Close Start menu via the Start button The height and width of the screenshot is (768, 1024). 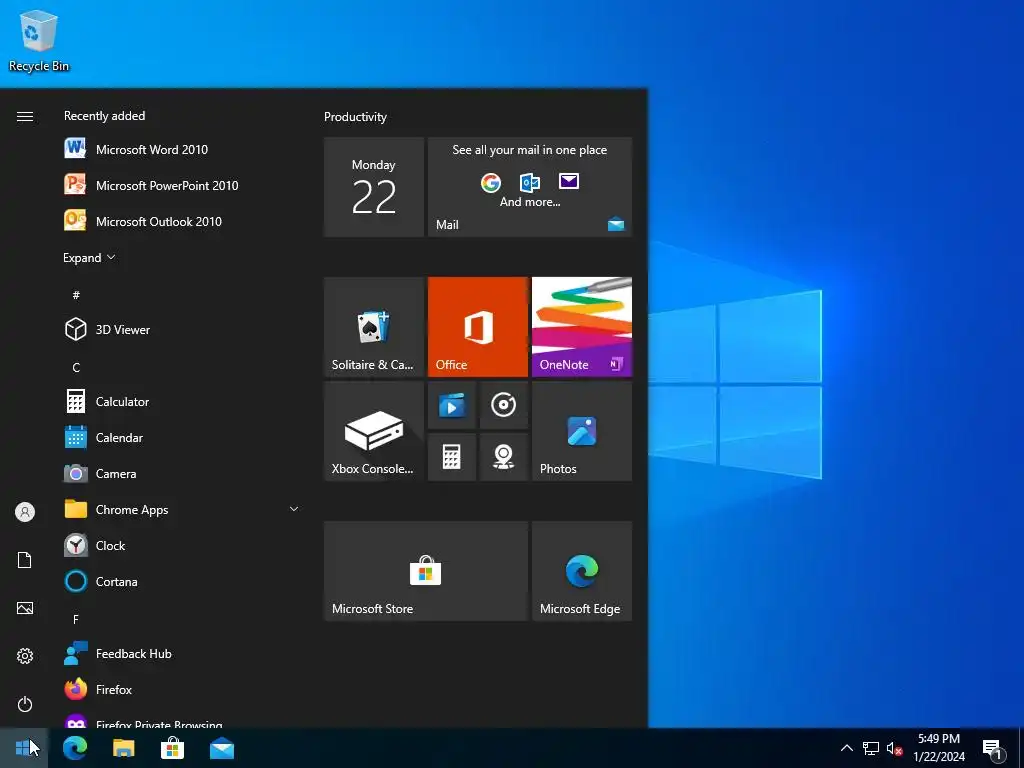24,748
